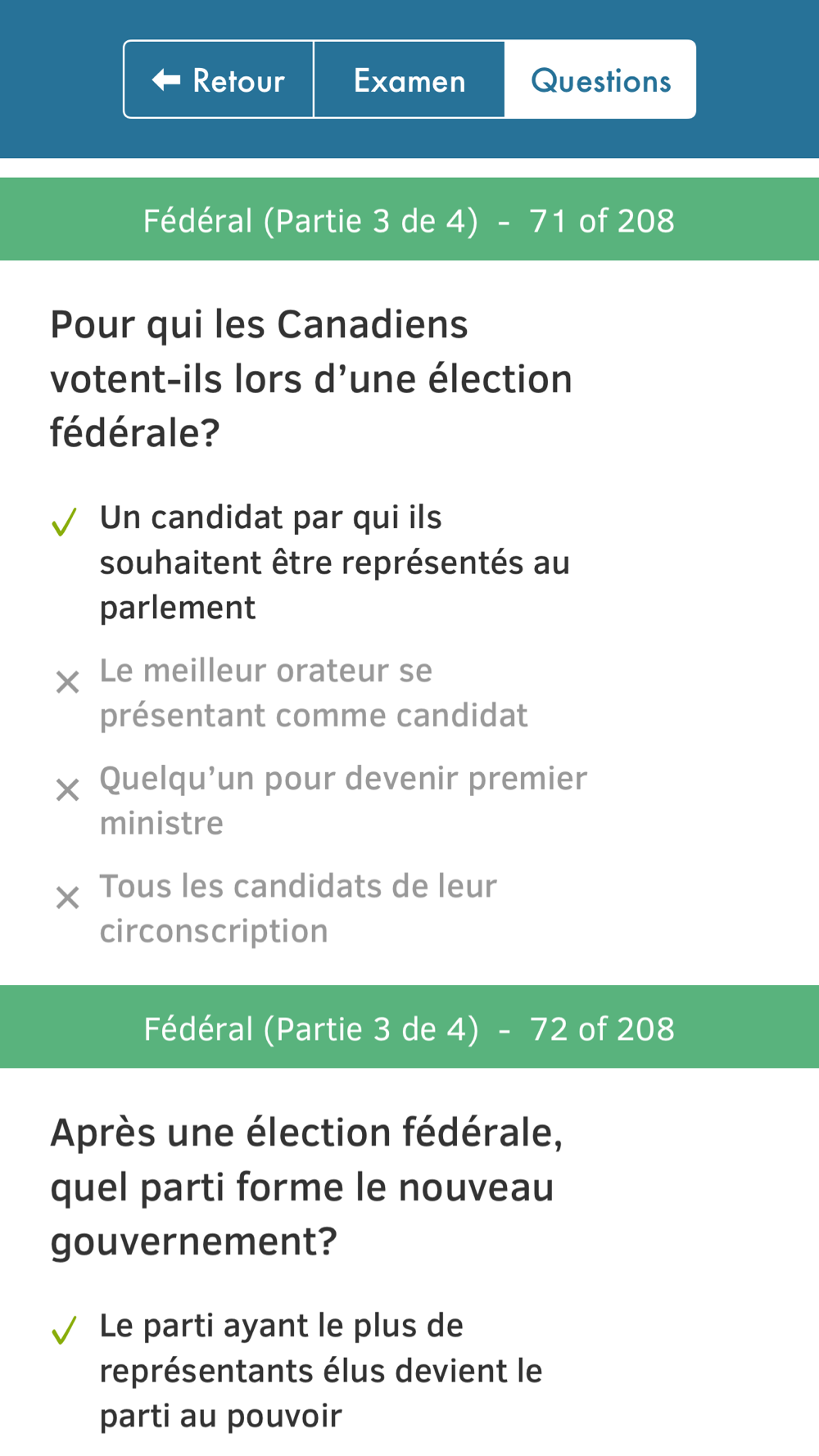Click the word 'parlement' in first answer
The width and height of the screenshot is (819, 1456).
coord(178,608)
